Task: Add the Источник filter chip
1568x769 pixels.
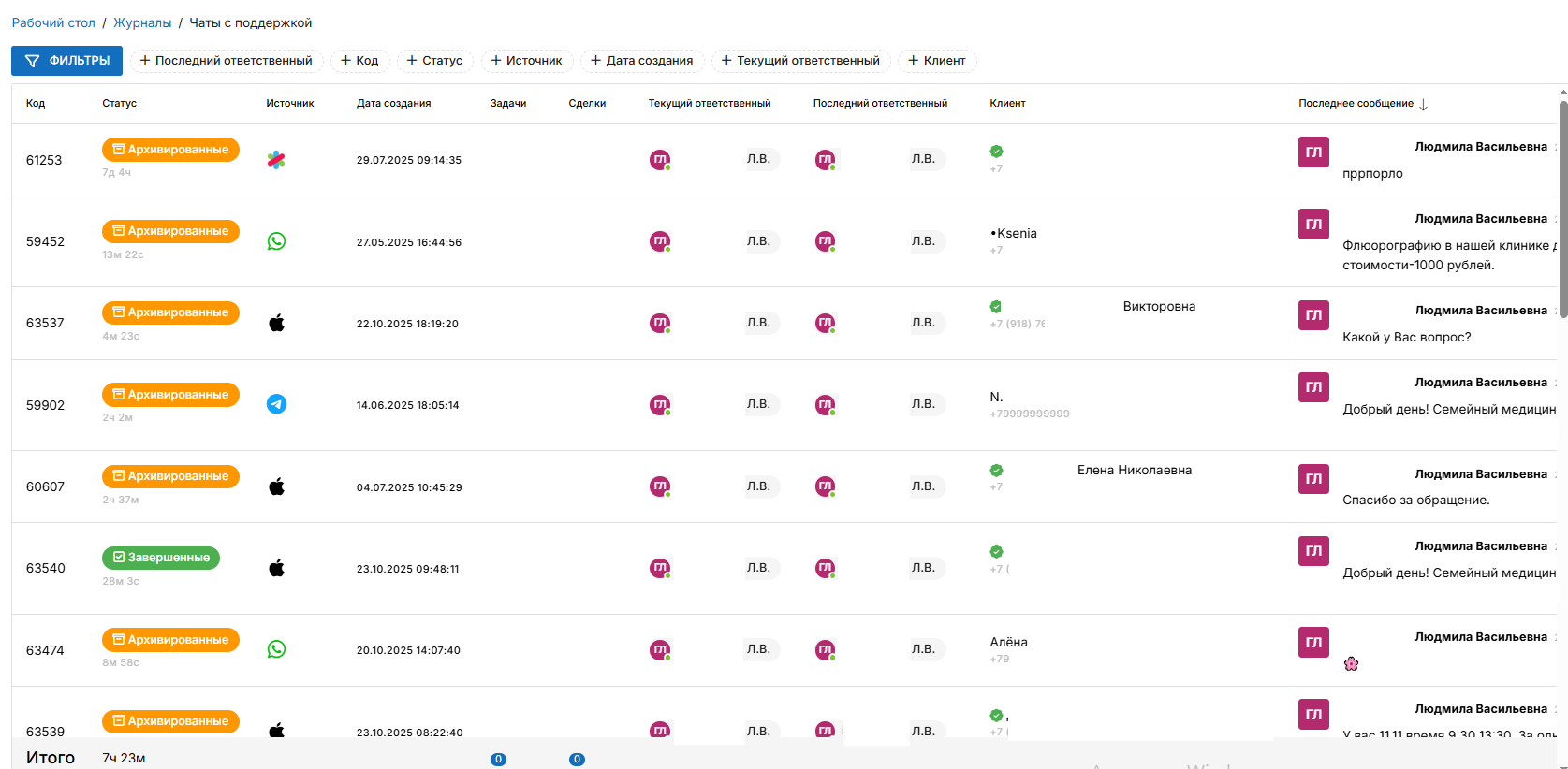Action: [x=526, y=61]
